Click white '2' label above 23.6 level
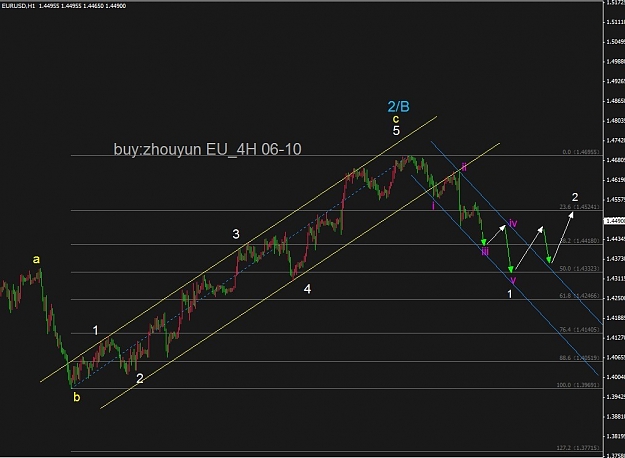The width and height of the screenshot is (625, 458). point(575,197)
